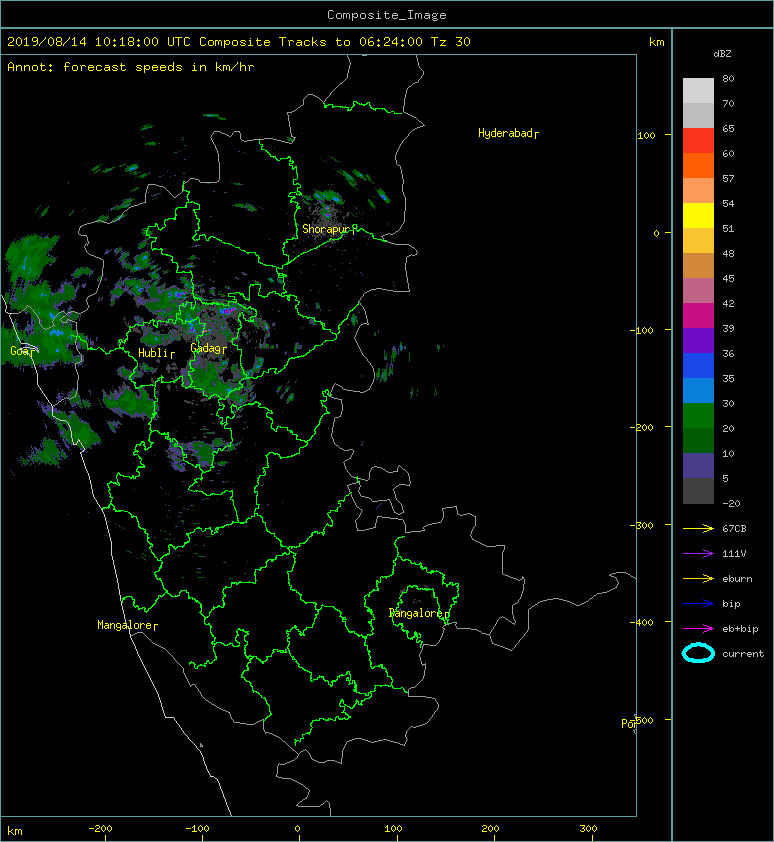Image resolution: width=774 pixels, height=842 pixels.
Task: Click the yellow 67CB track arrow in legend
Action: coord(698,529)
